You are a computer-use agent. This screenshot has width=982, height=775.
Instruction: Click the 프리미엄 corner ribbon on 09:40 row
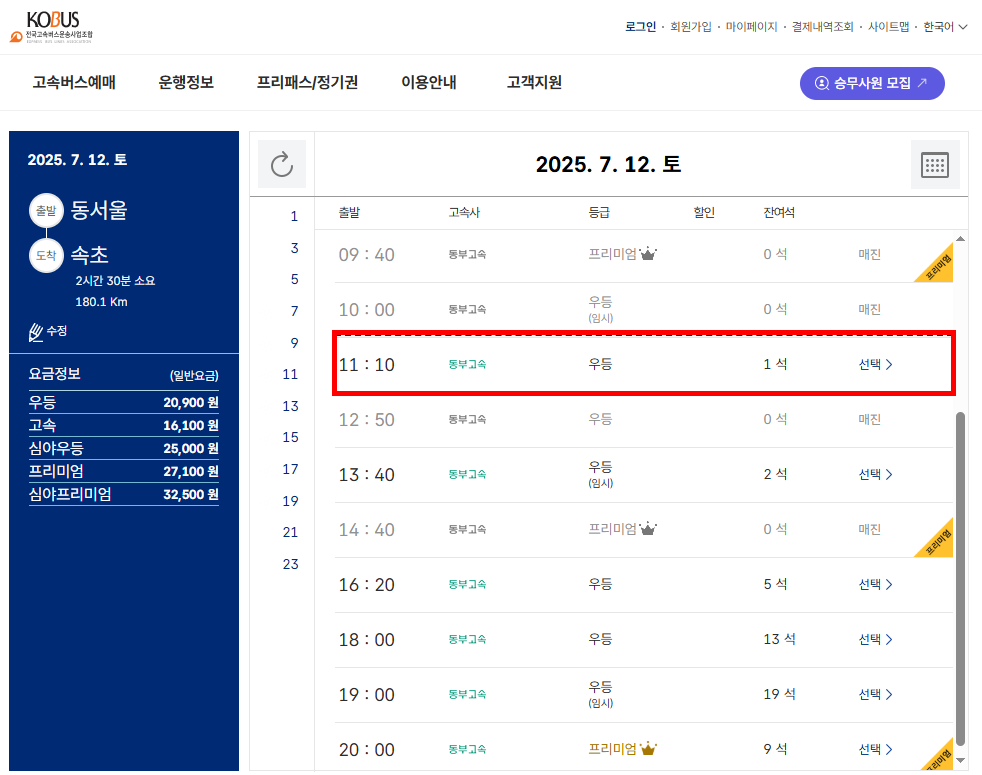(938, 266)
